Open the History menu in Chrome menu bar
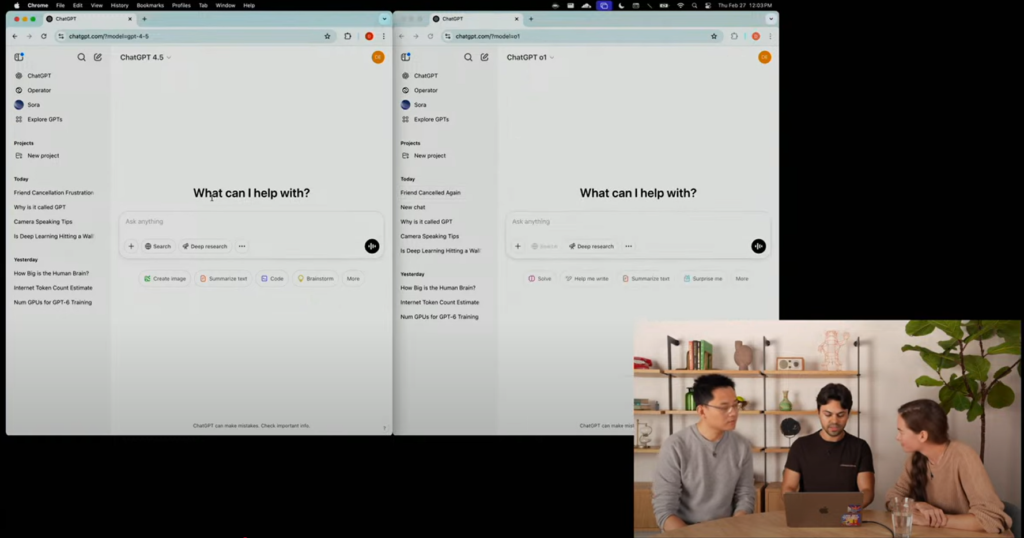Image resolution: width=1024 pixels, height=538 pixels. pyautogui.click(x=119, y=5)
